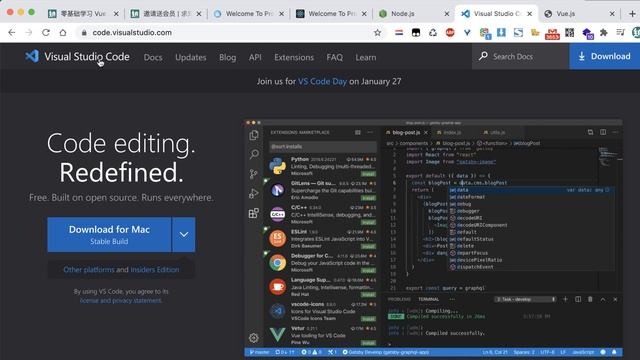640x360 pixels.
Task: Open the Docs menu item
Action: (x=153, y=57)
